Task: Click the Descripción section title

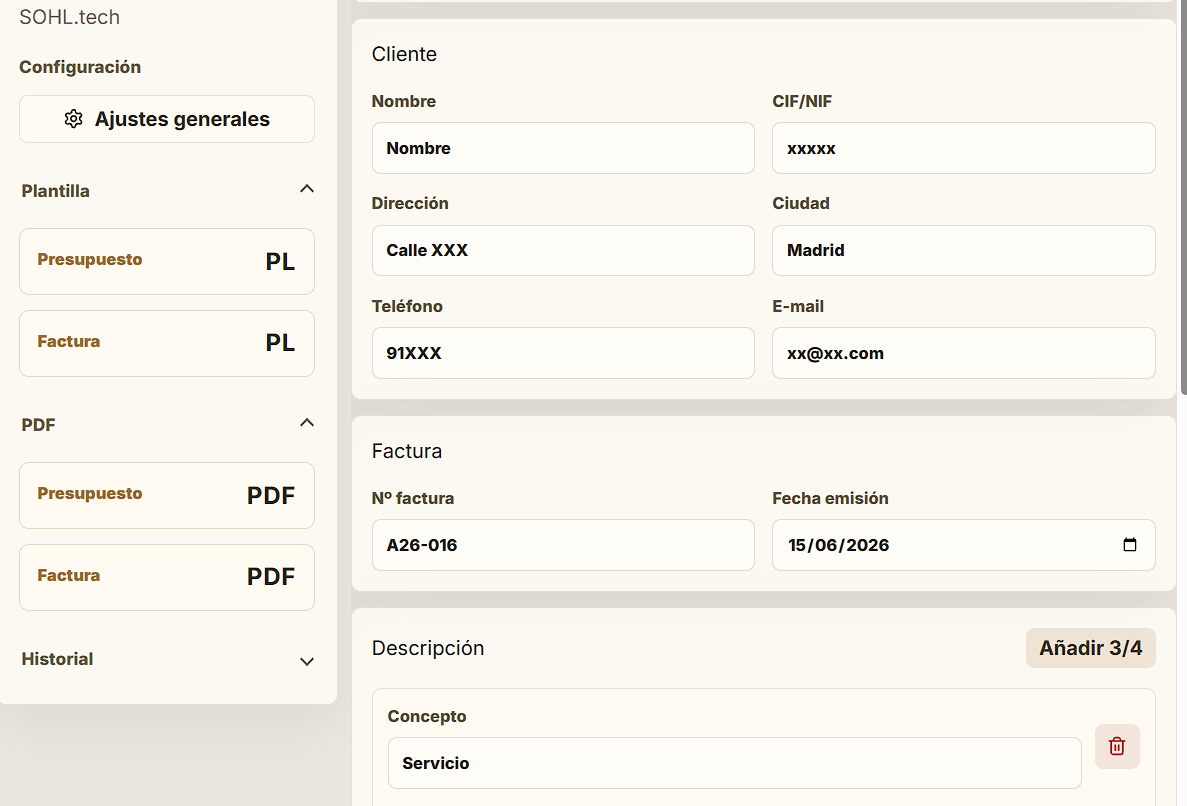Action: 428,649
